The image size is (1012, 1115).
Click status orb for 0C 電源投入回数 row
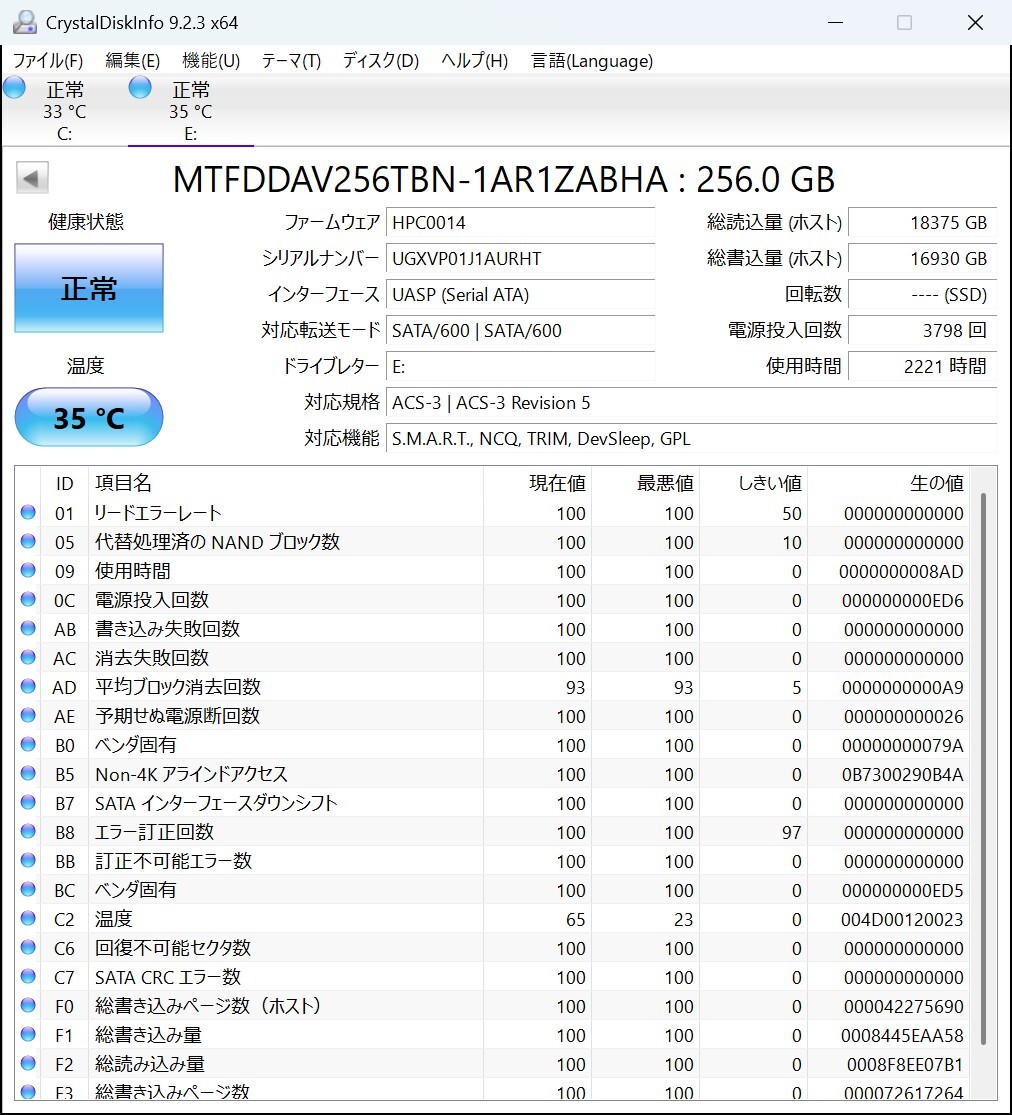(28, 599)
